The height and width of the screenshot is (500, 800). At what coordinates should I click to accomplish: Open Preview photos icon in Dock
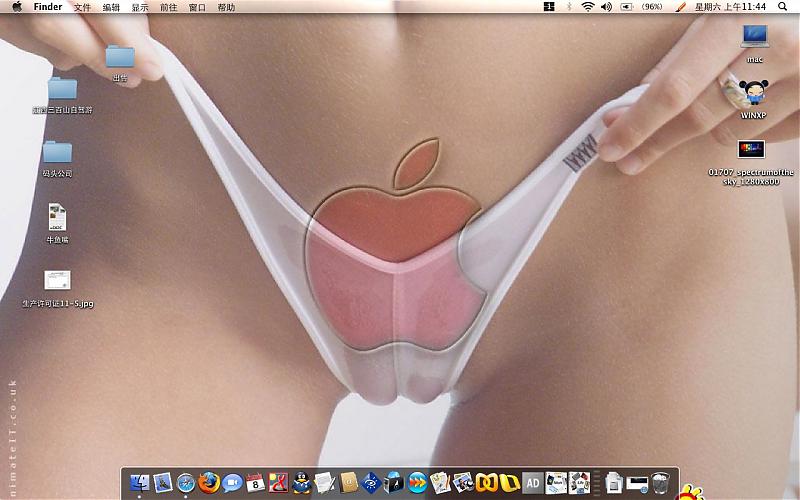click(x=440, y=483)
